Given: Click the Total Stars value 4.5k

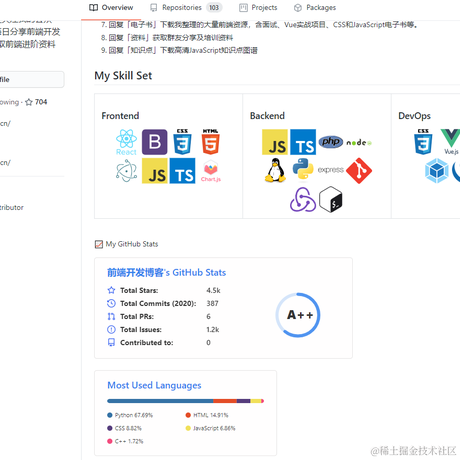Looking at the screenshot, I should point(213,290).
